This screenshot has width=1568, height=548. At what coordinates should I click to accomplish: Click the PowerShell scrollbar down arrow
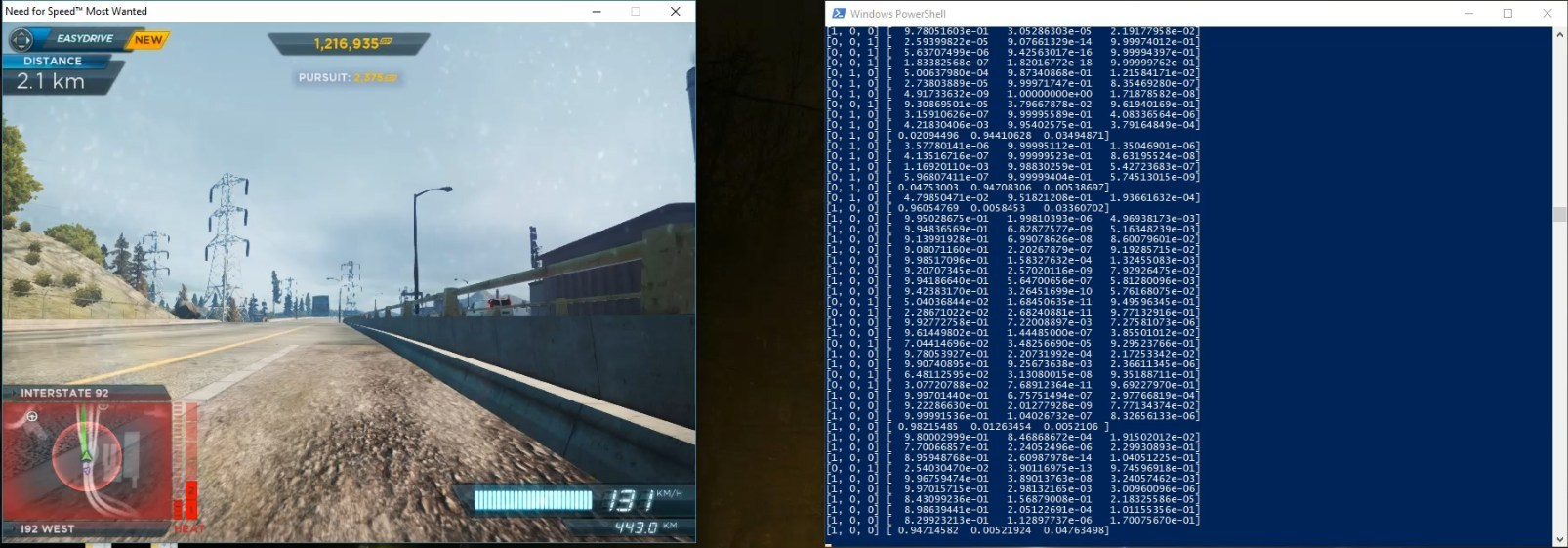click(1560, 538)
